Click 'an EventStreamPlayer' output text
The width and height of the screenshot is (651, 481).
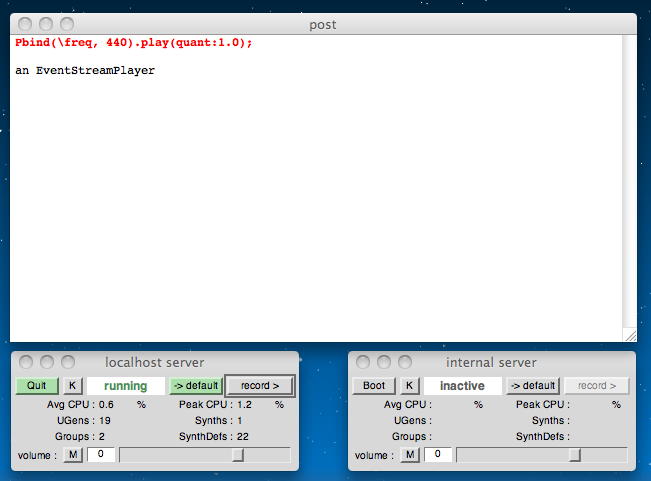pyautogui.click(x=85, y=70)
